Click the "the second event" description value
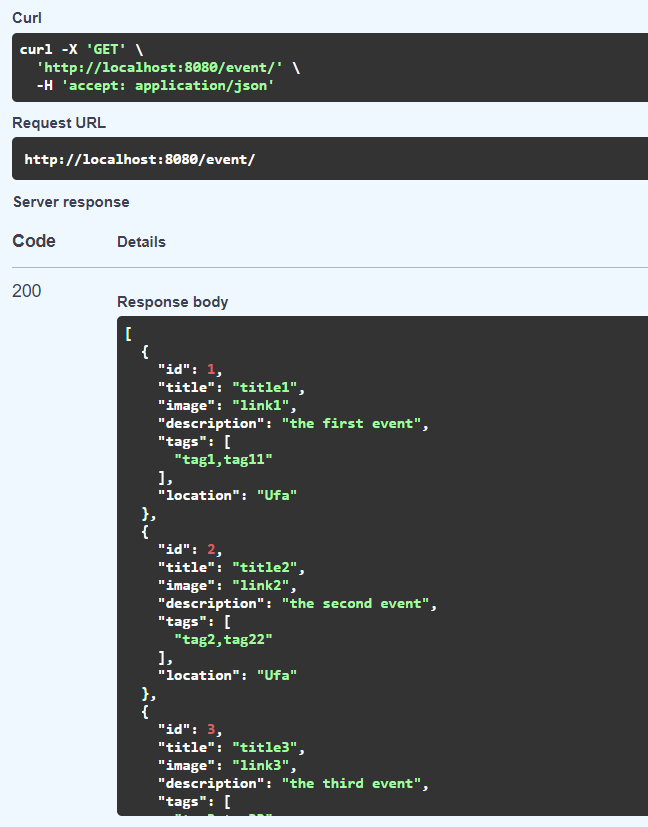Image resolution: width=648 pixels, height=827 pixels. 355,603
